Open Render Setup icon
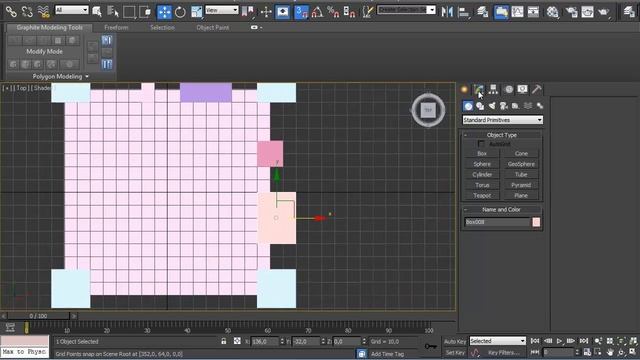Image resolution: width=640 pixels, height=360 pixels. 571,12
